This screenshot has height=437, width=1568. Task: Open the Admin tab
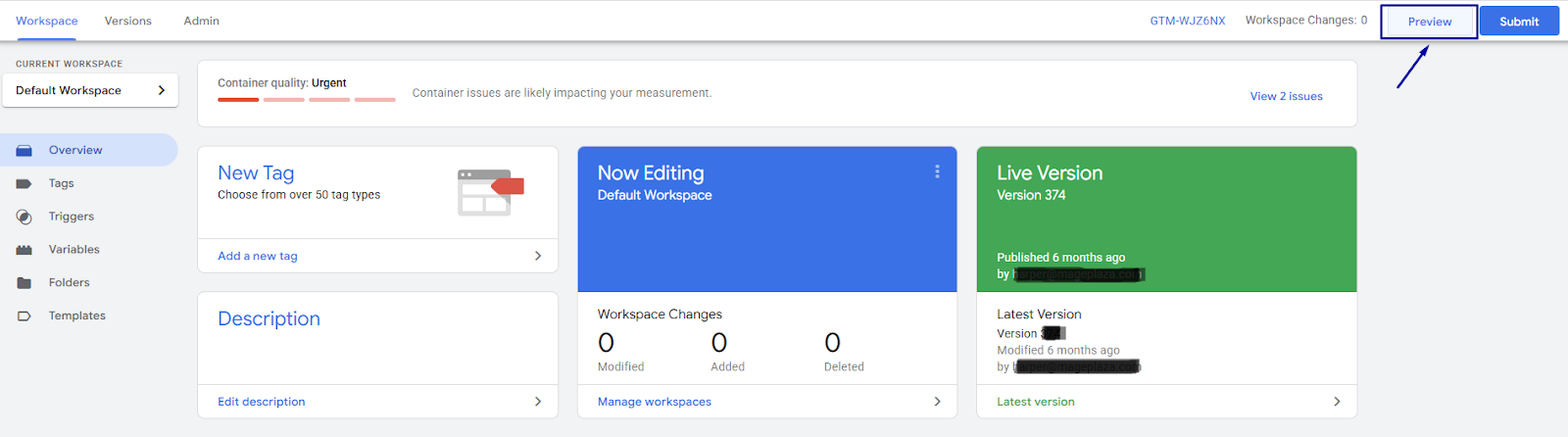click(201, 21)
